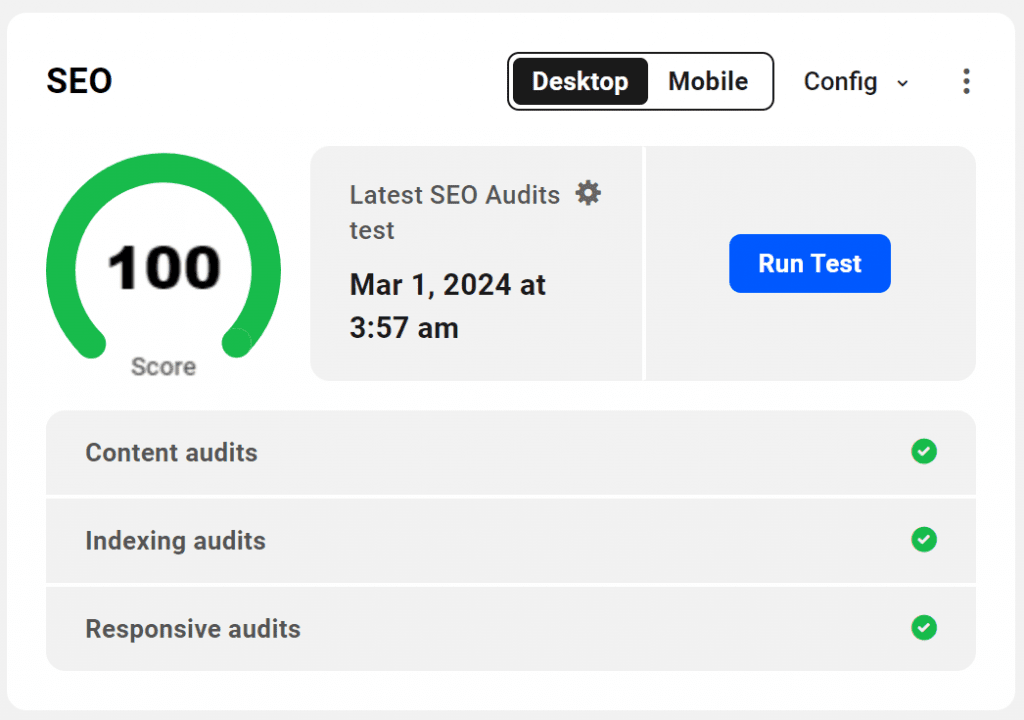This screenshot has width=1024, height=720.
Task: Click the green check on Responsive audits
Action: coord(923,628)
